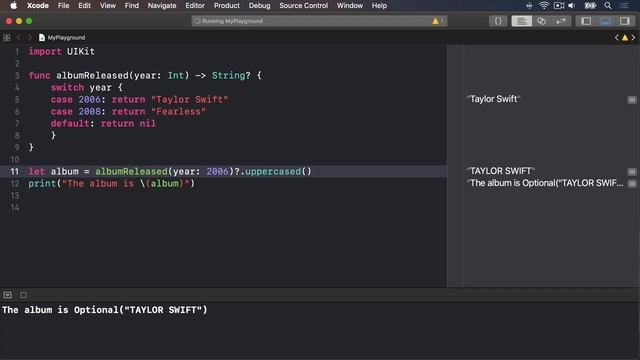Image resolution: width=640 pixels, height=360 pixels.
Task: Open the Help menu
Action: 379,5
